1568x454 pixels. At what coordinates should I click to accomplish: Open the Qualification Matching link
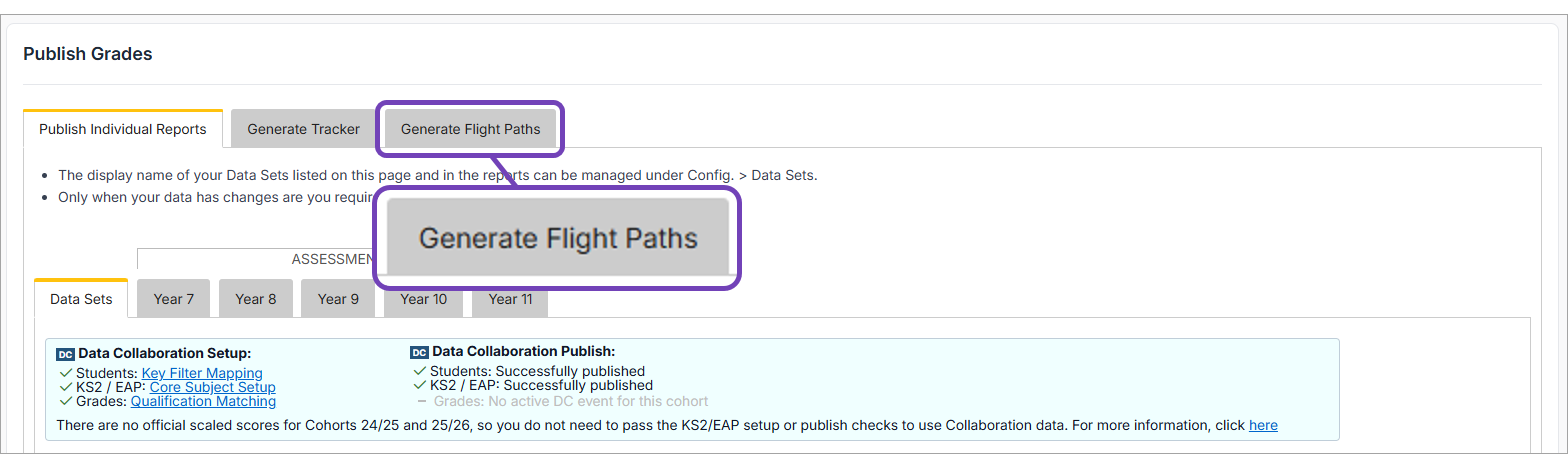pyautogui.click(x=203, y=402)
